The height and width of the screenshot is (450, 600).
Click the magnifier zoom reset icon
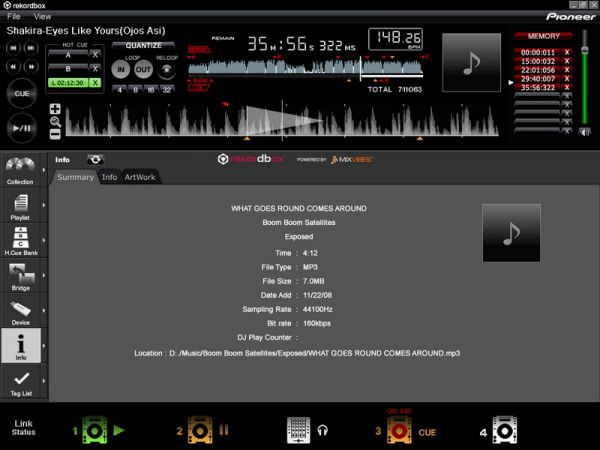coord(55,122)
